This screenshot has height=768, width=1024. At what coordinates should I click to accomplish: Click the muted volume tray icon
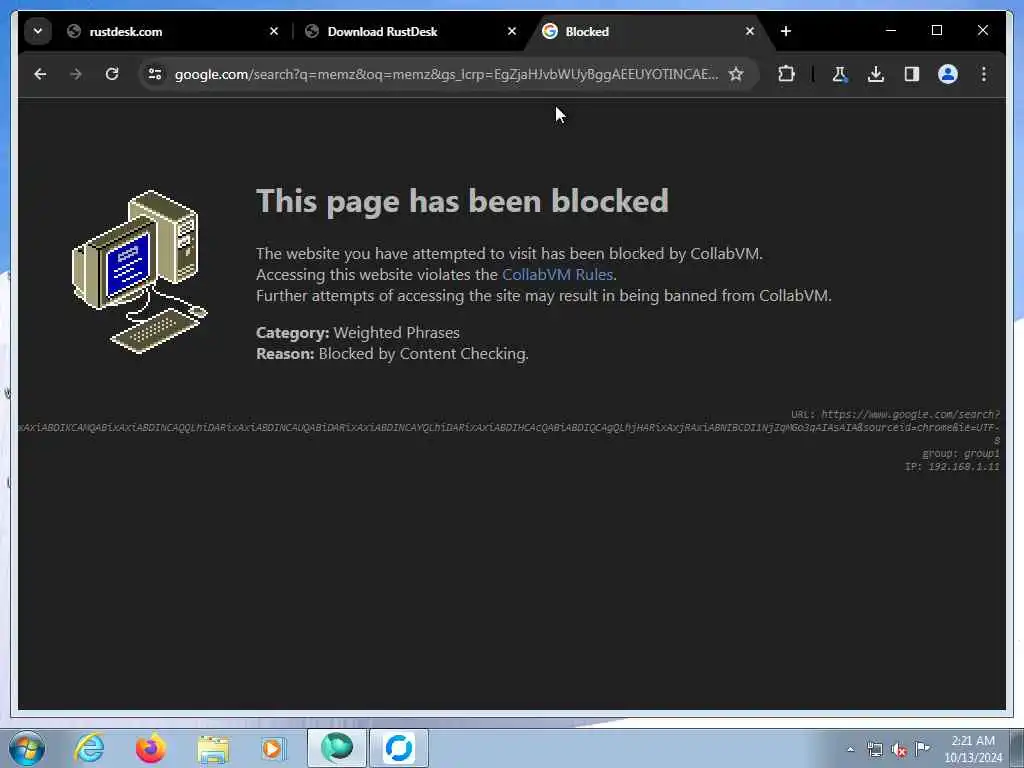coord(899,750)
